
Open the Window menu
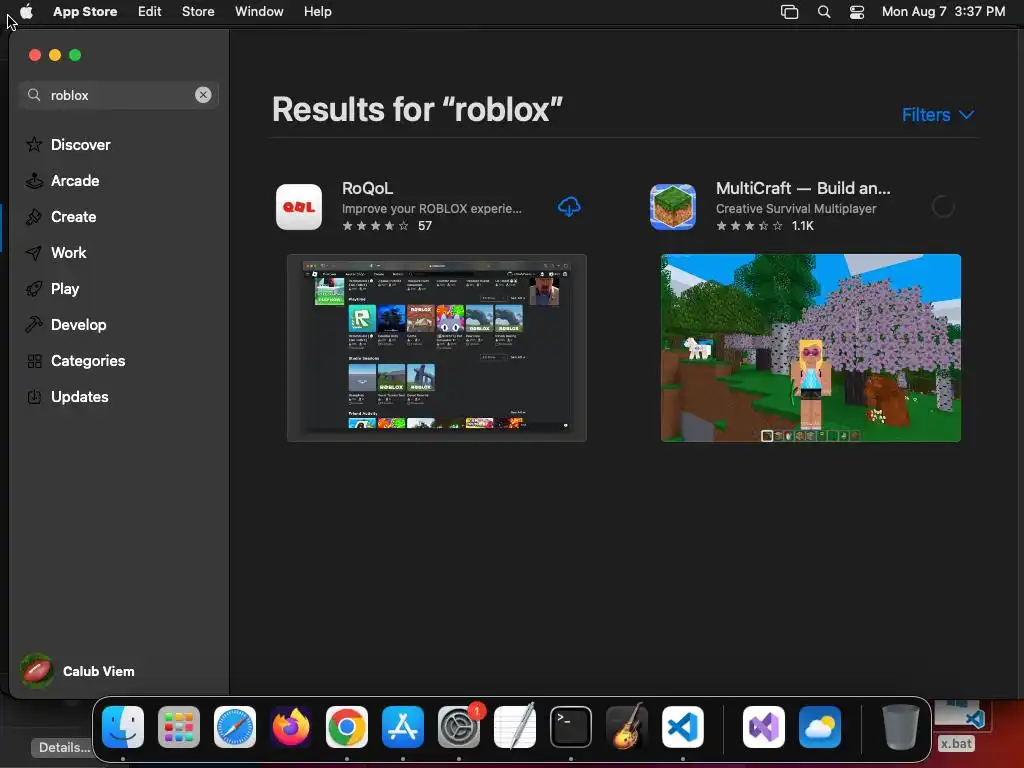click(x=259, y=12)
